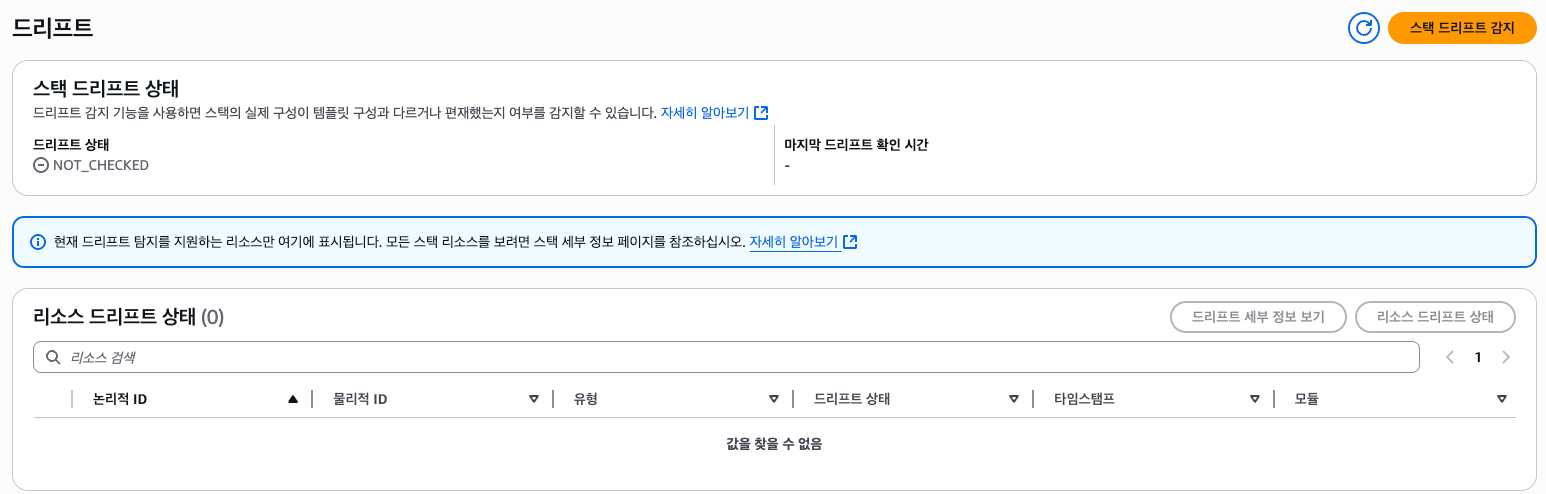Click the magnifier icon in search box

54,357
